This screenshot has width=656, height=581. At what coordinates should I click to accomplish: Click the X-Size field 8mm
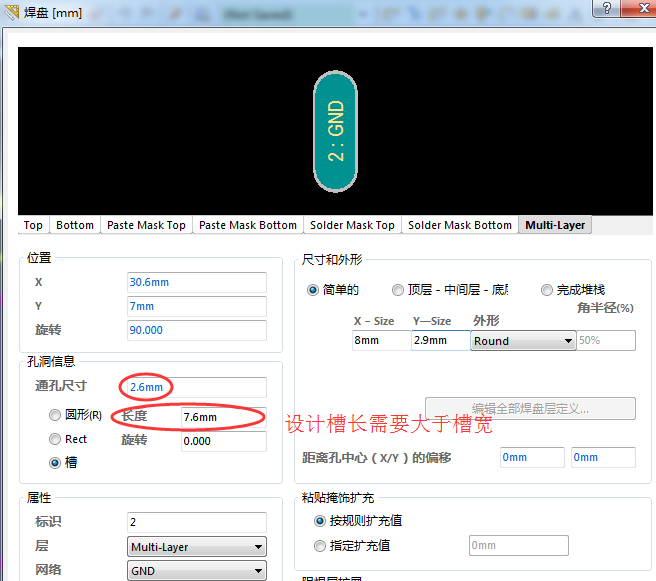pos(382,340)
